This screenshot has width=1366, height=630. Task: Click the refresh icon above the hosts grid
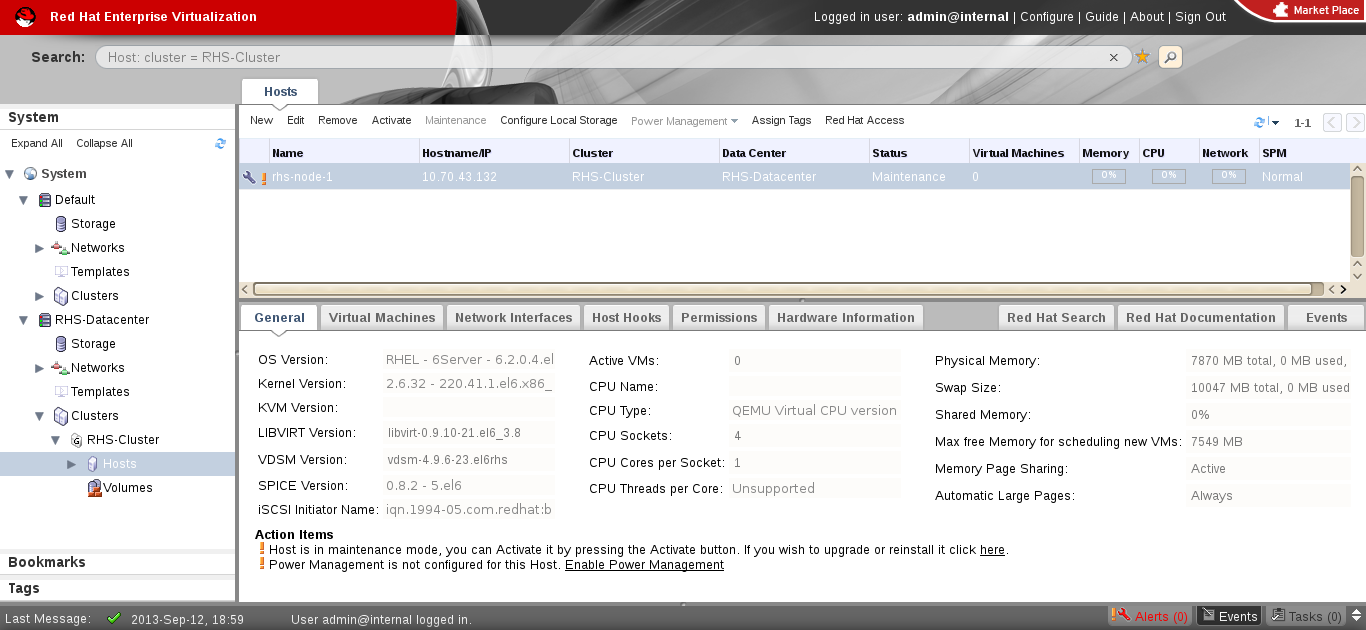coord(1258,121)
